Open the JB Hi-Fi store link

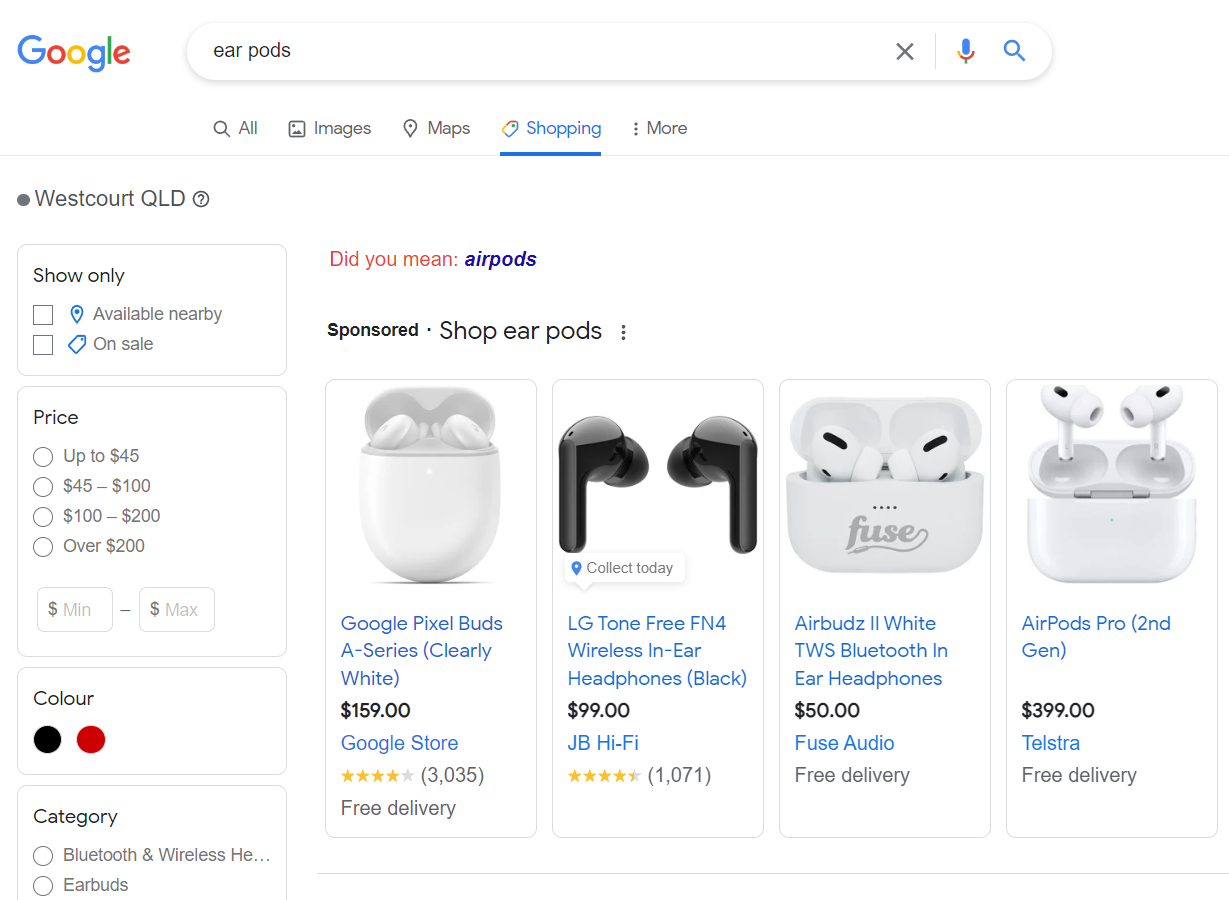pyautogui.click(x=603, y=743)
